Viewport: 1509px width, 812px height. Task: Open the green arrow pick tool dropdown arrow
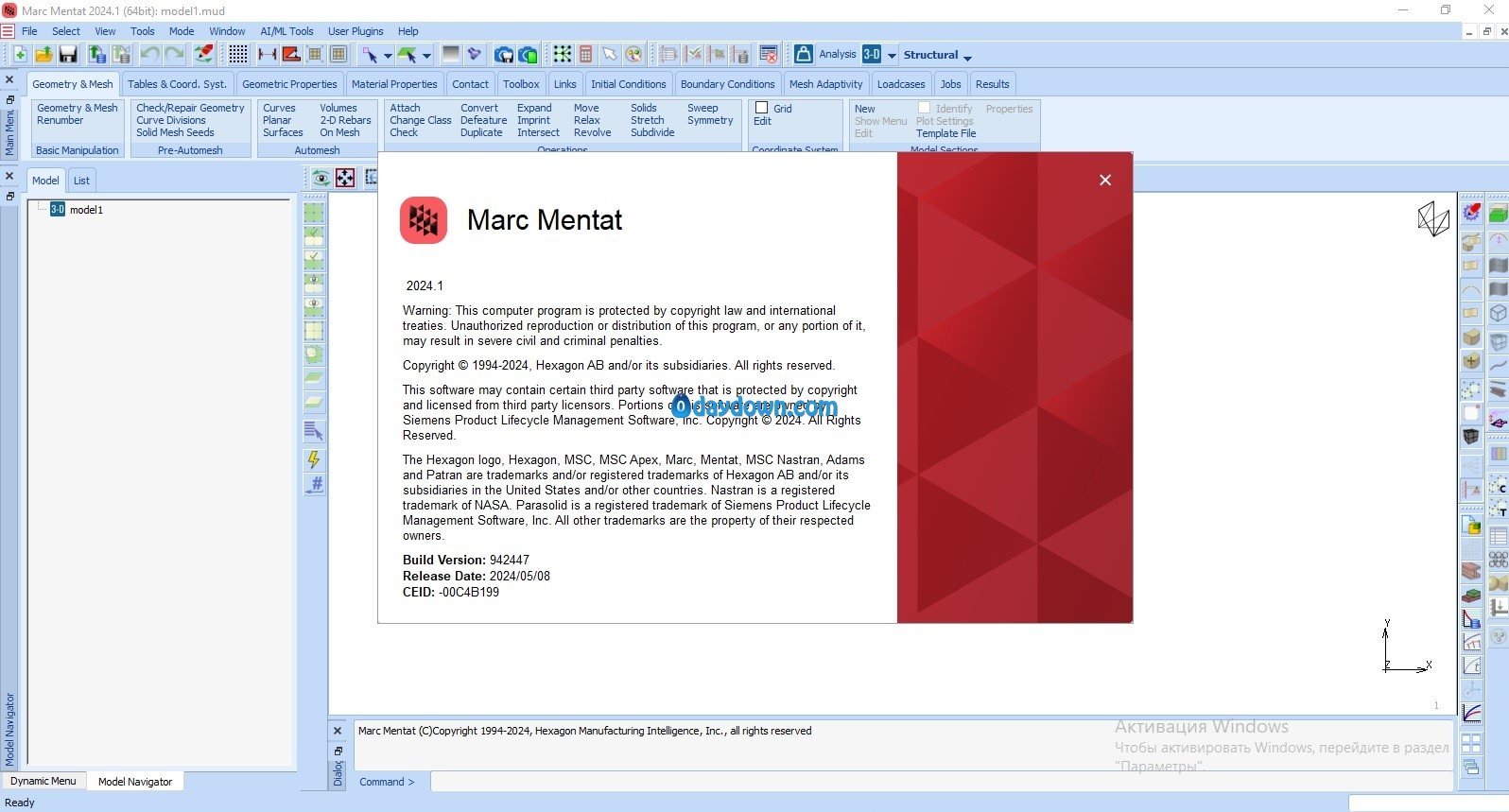pos(426,56)
